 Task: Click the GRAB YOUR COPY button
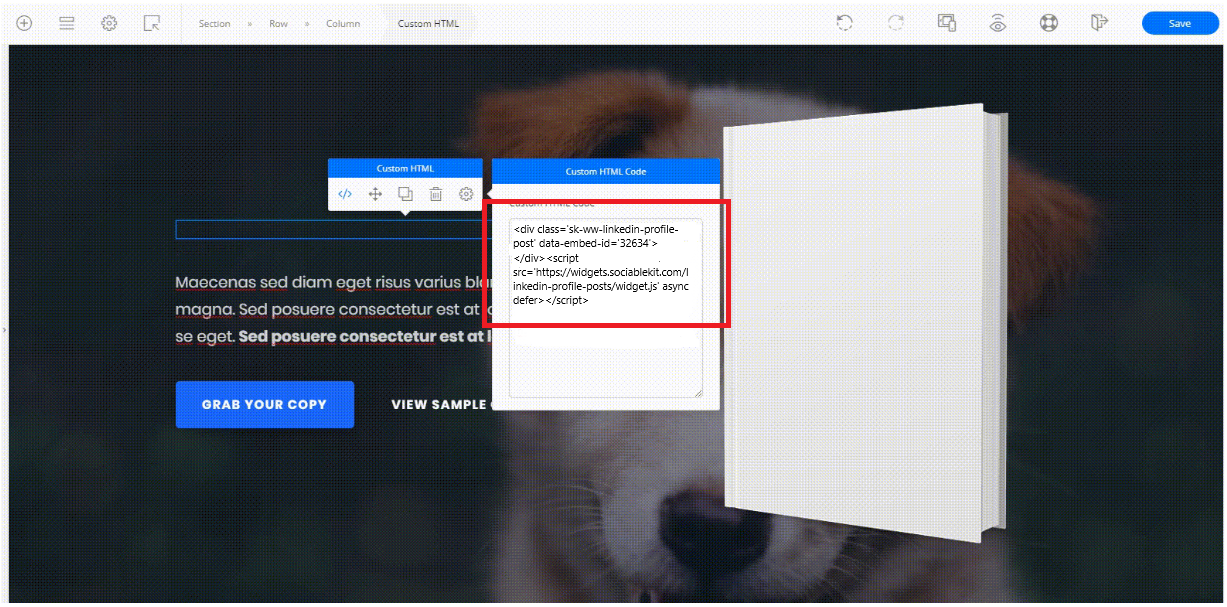[x=264, y=405]
